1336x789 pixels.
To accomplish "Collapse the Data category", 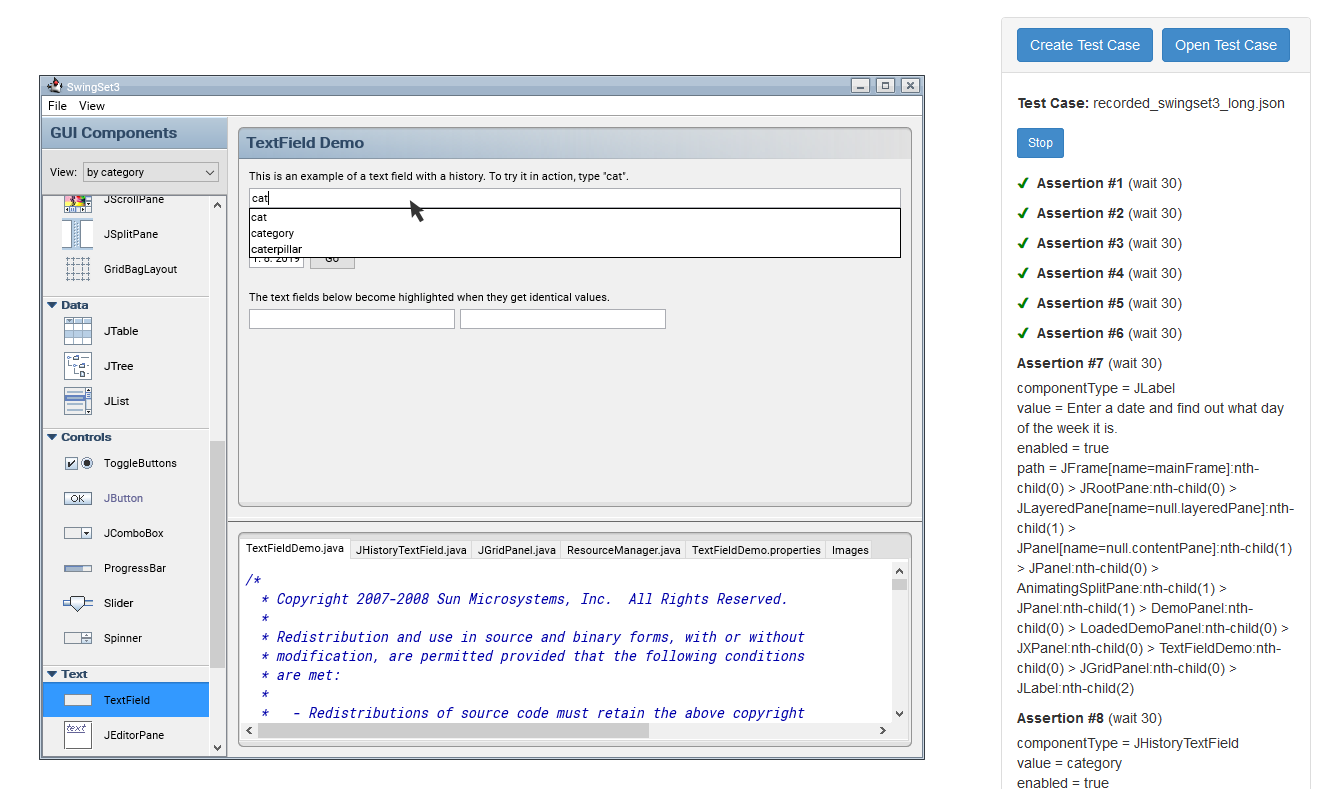I will coord(52,305).
